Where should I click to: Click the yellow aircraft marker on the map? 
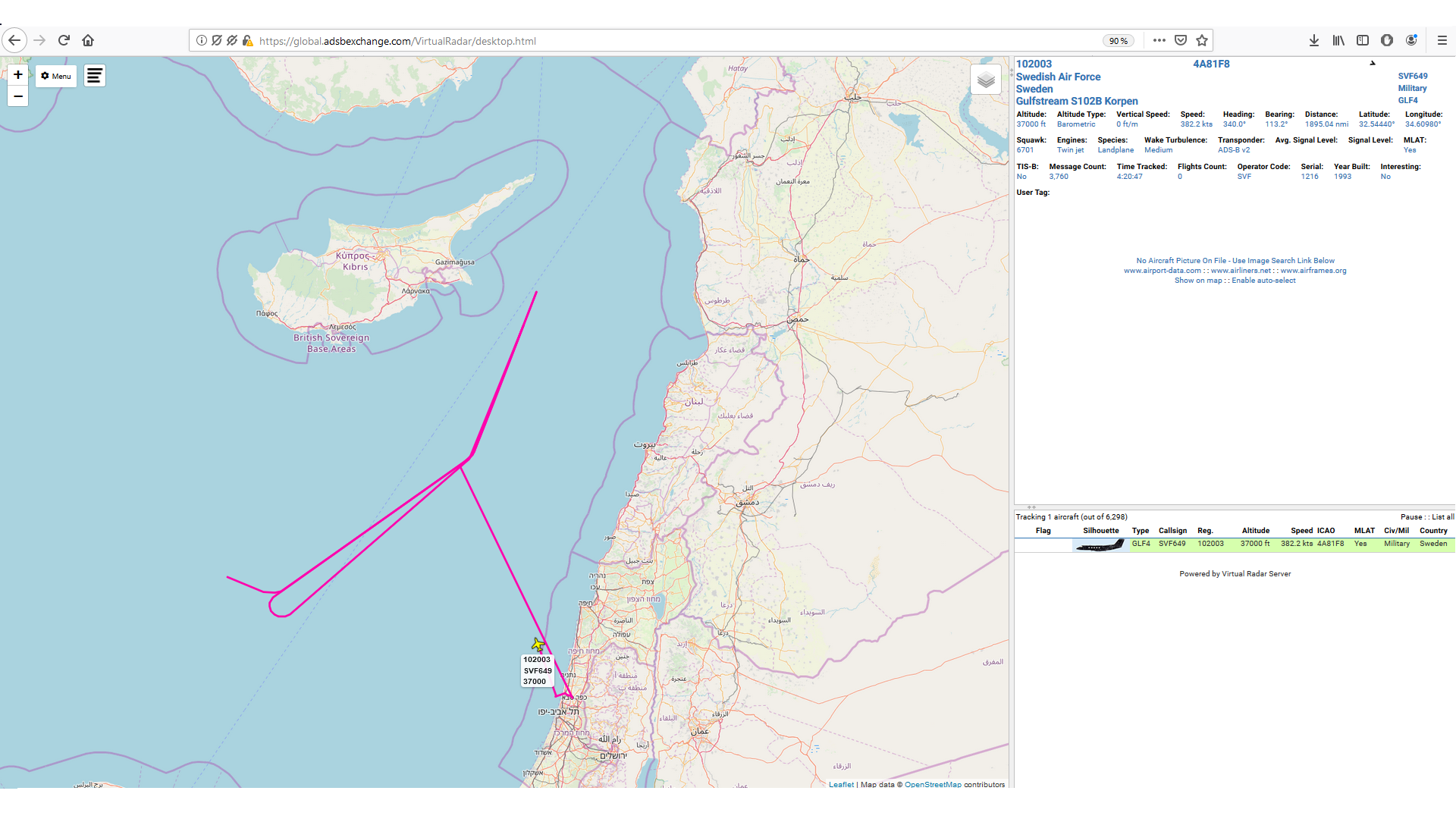[x=538, y=645]
